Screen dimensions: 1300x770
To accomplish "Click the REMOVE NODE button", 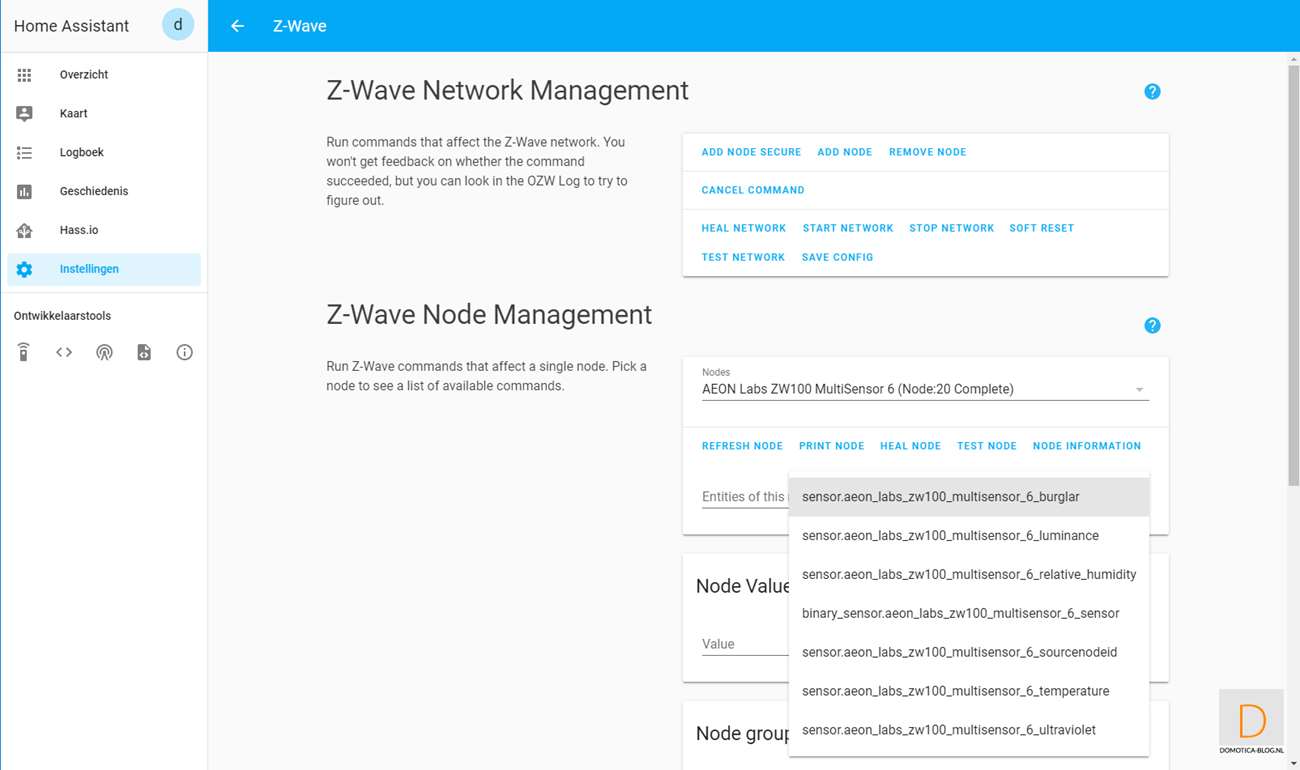I will pyautogui.click(x=928, y=152).
